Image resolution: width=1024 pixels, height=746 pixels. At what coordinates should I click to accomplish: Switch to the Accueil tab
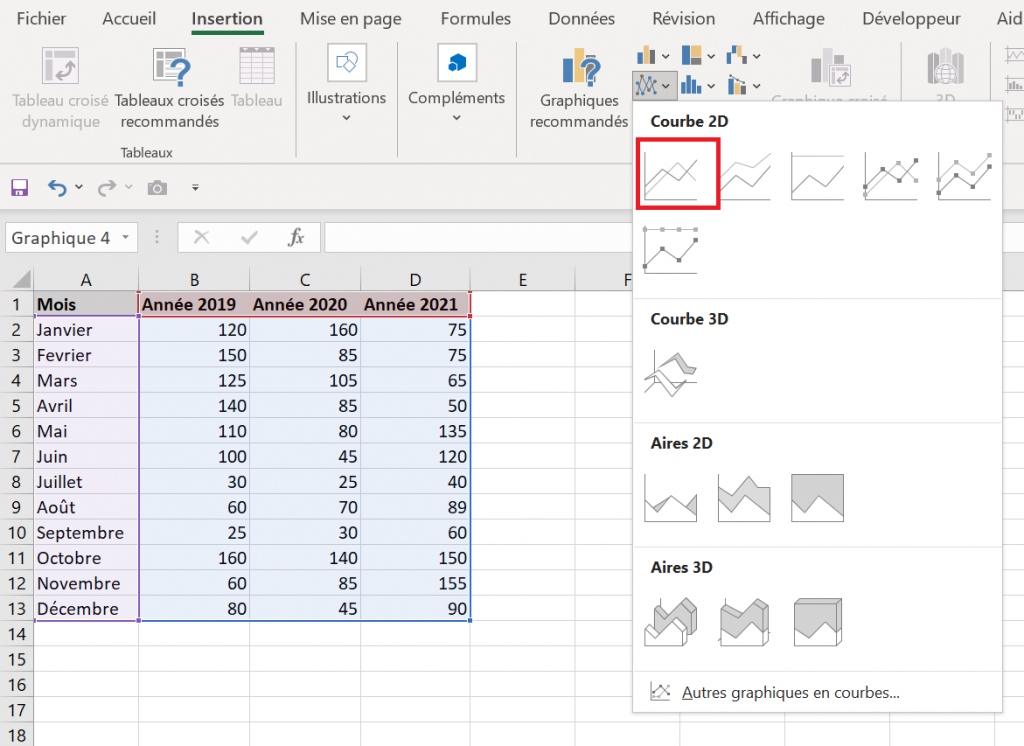pos(129,18)
